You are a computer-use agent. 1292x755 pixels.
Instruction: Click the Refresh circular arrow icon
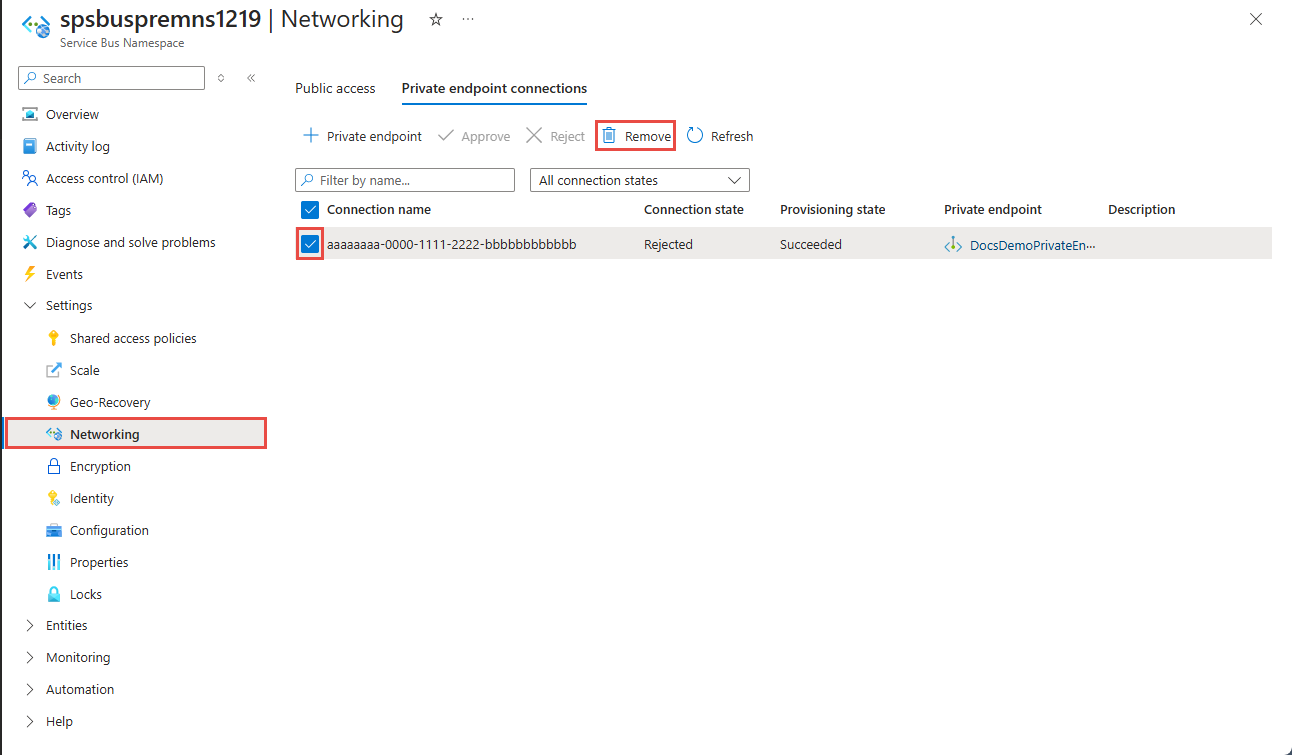(x=695, y=135)
